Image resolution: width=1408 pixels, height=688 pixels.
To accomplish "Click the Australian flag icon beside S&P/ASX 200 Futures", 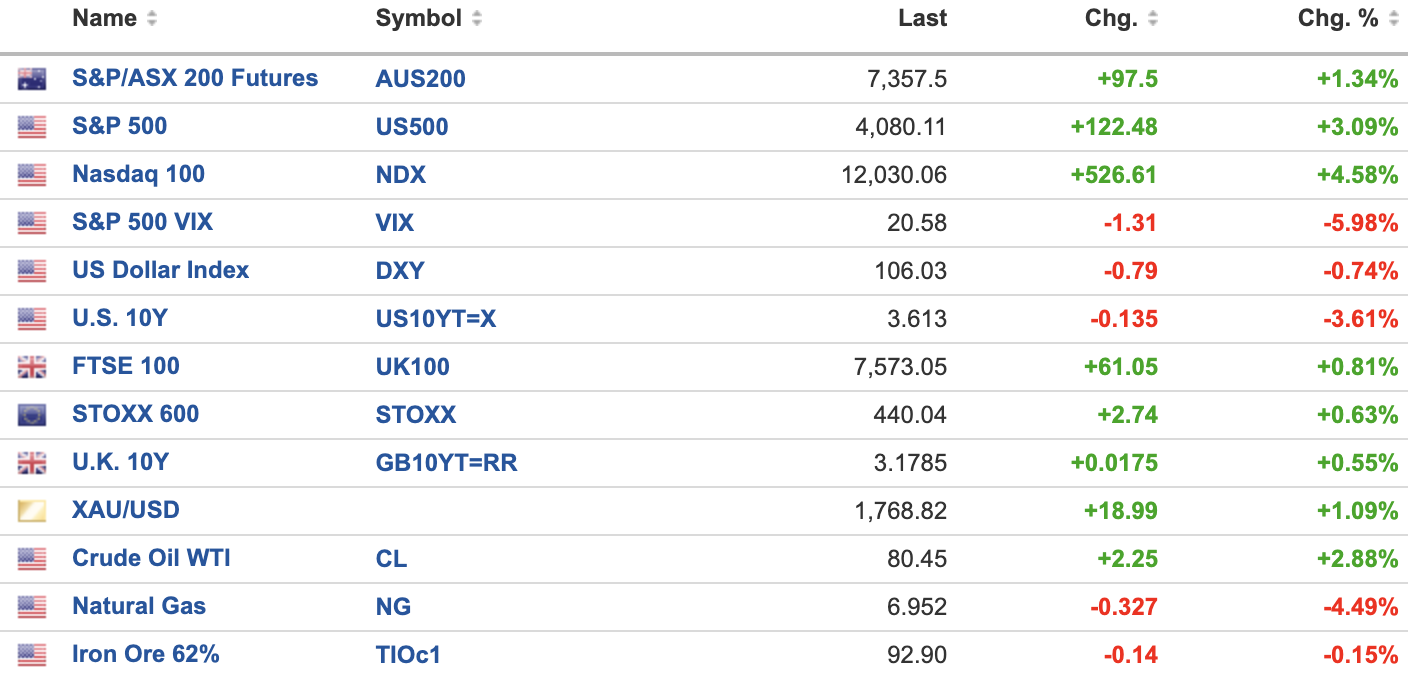I will [x=32, y=79].
